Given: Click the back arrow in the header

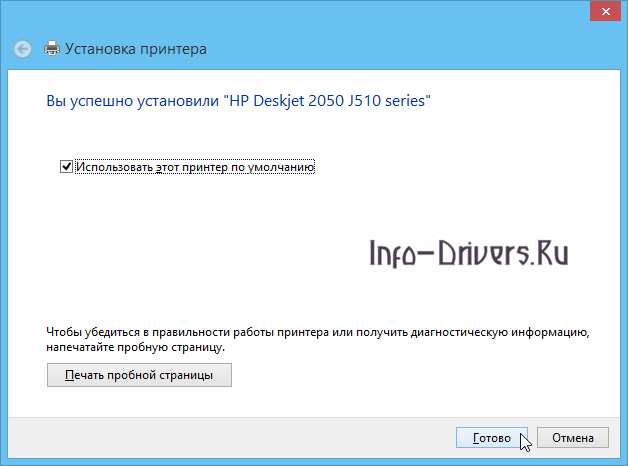Looking at the screenshot, I should click(23, 48).
